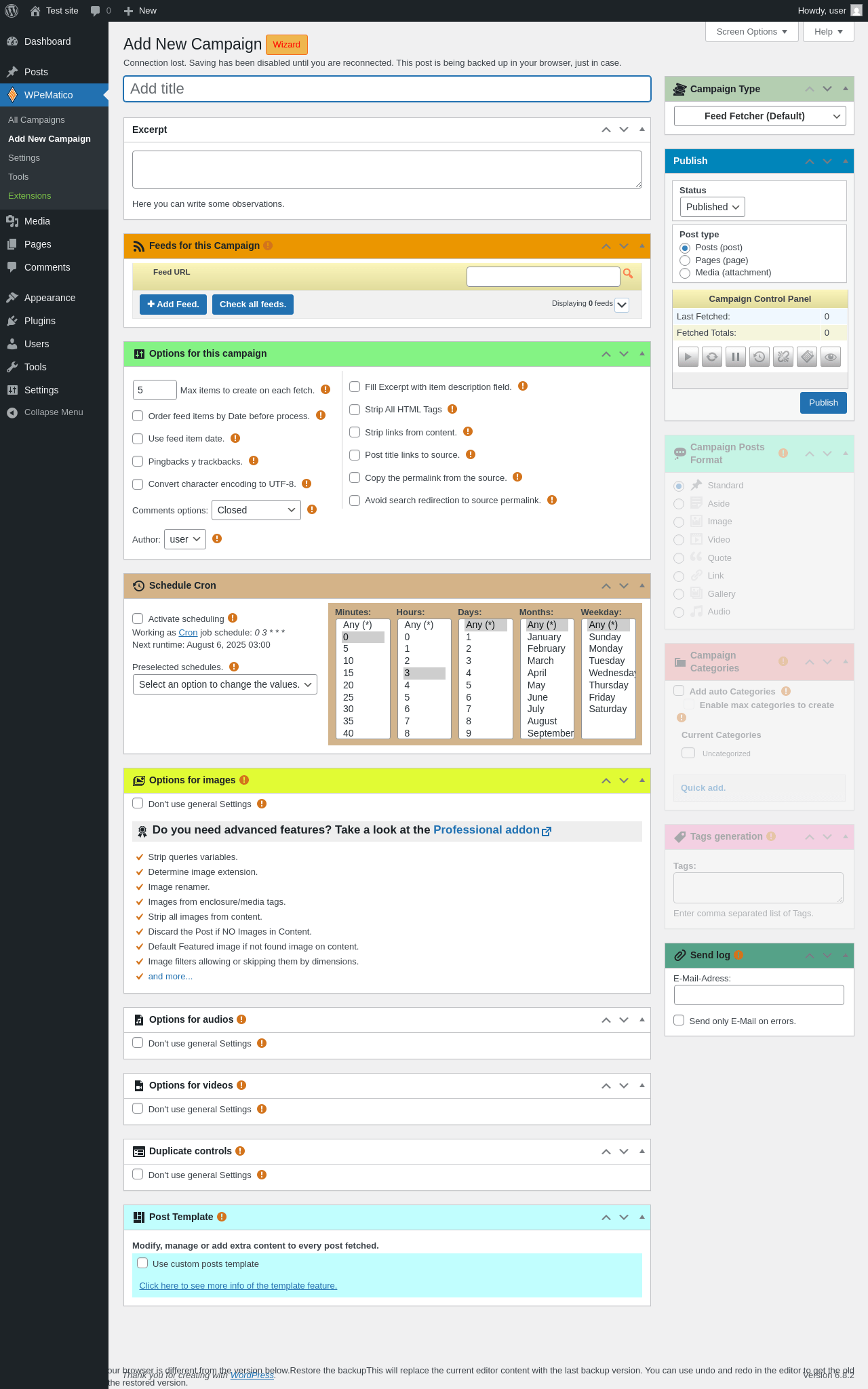The image size is (868, 1389).
Task: Open All Campaigns submenu item
Action: point(37,120)
